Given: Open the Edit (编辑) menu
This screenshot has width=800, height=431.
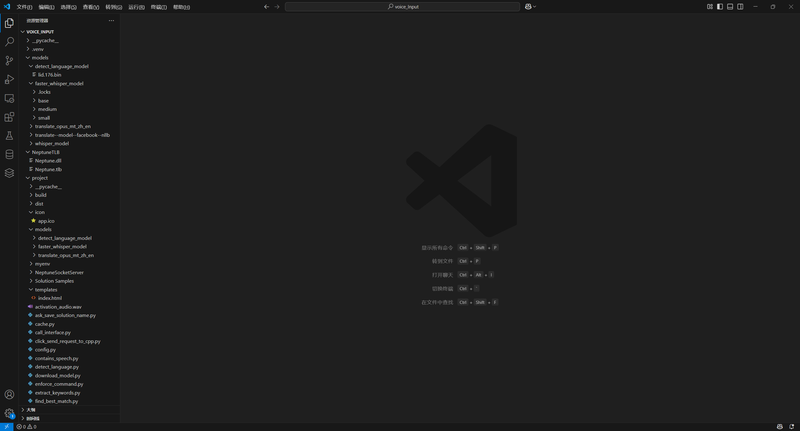Looking at the screenshot, I should coord(46,7).
